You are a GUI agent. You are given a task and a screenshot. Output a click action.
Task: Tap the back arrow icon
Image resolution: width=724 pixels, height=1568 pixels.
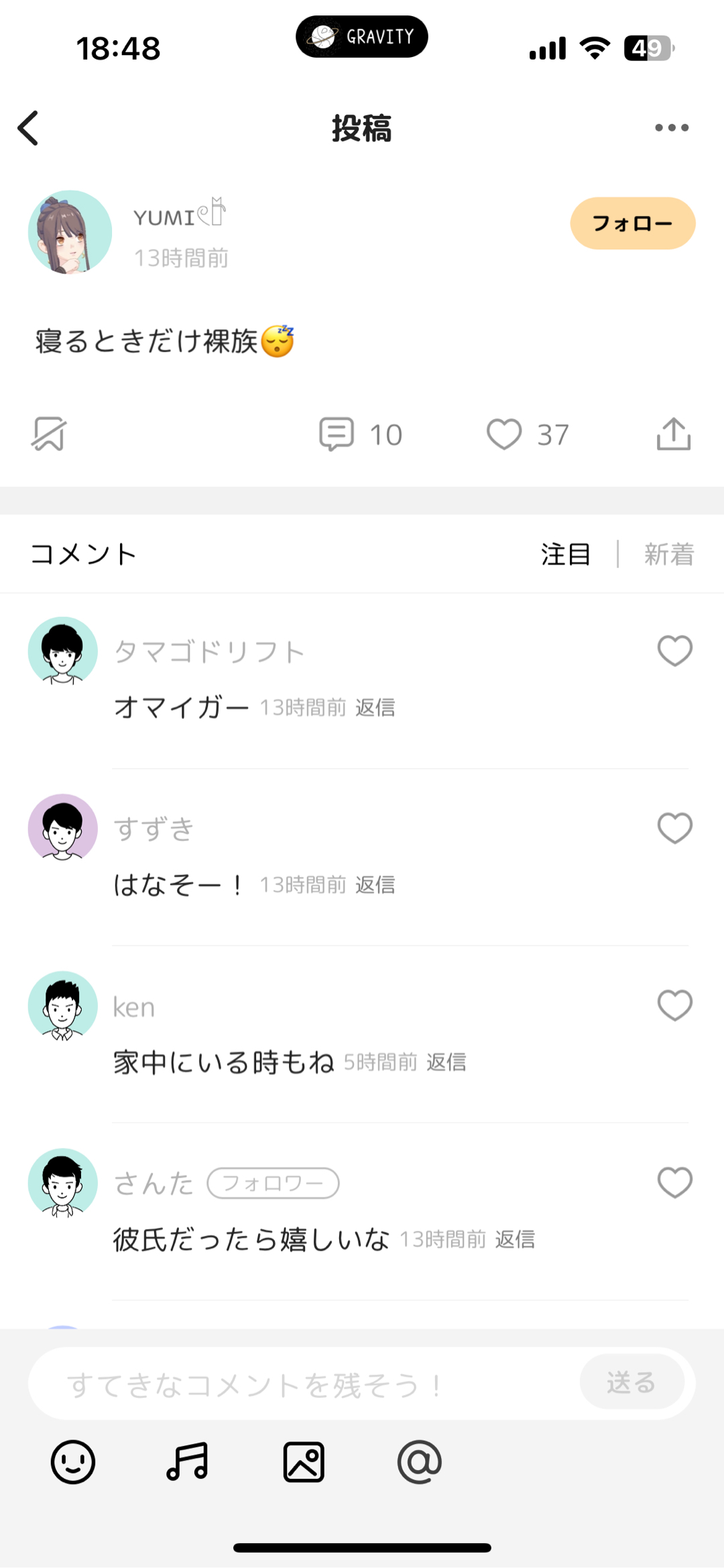coord(28,128)
